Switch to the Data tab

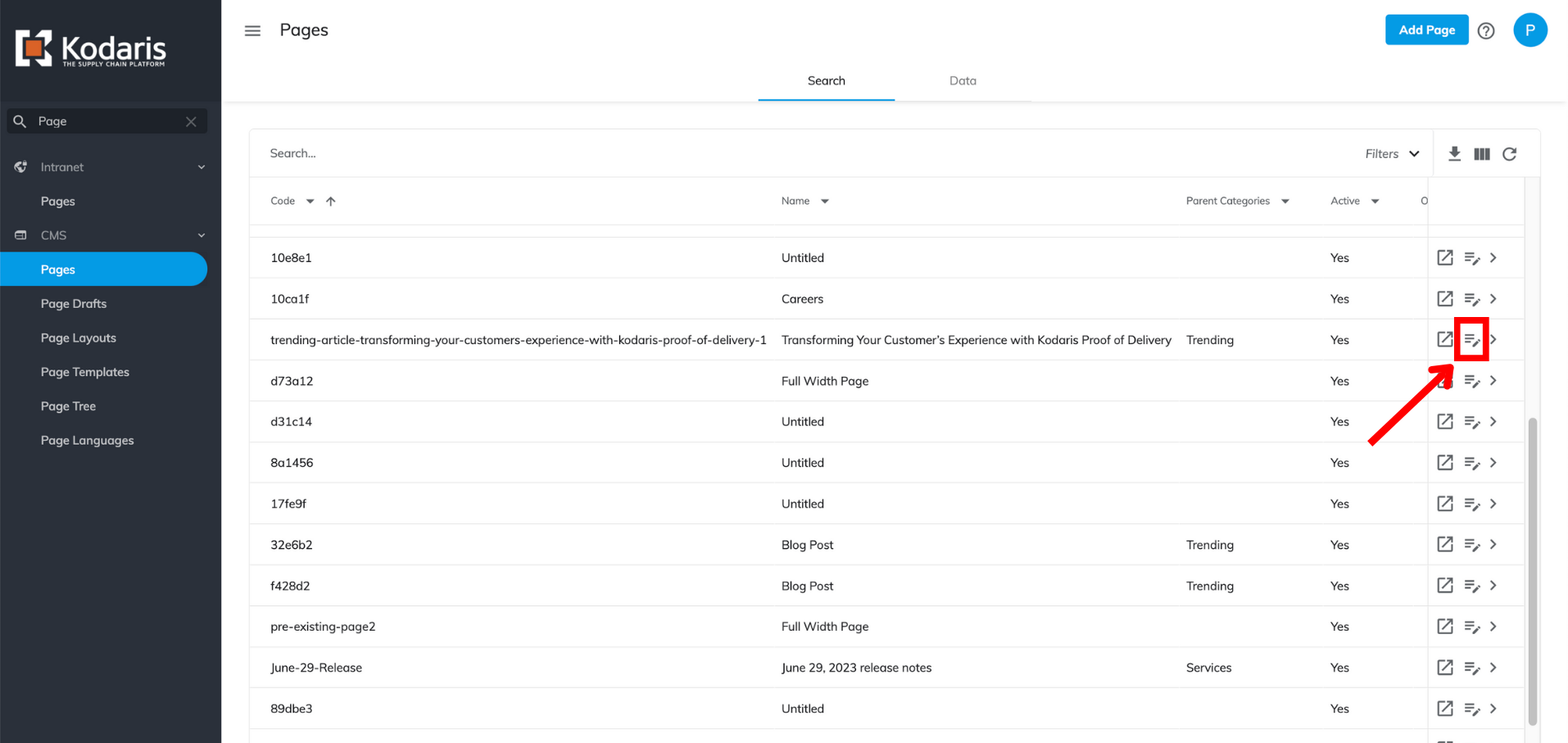pos(963,80)
